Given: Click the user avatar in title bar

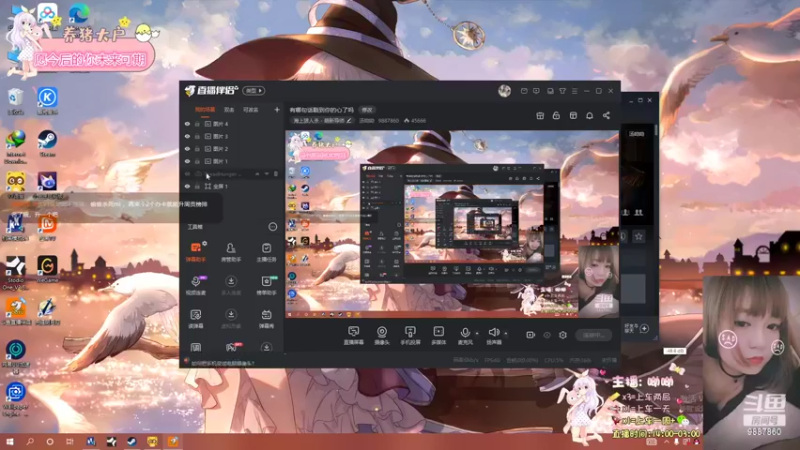Looking at the screenshot, I should click(504, 91).
